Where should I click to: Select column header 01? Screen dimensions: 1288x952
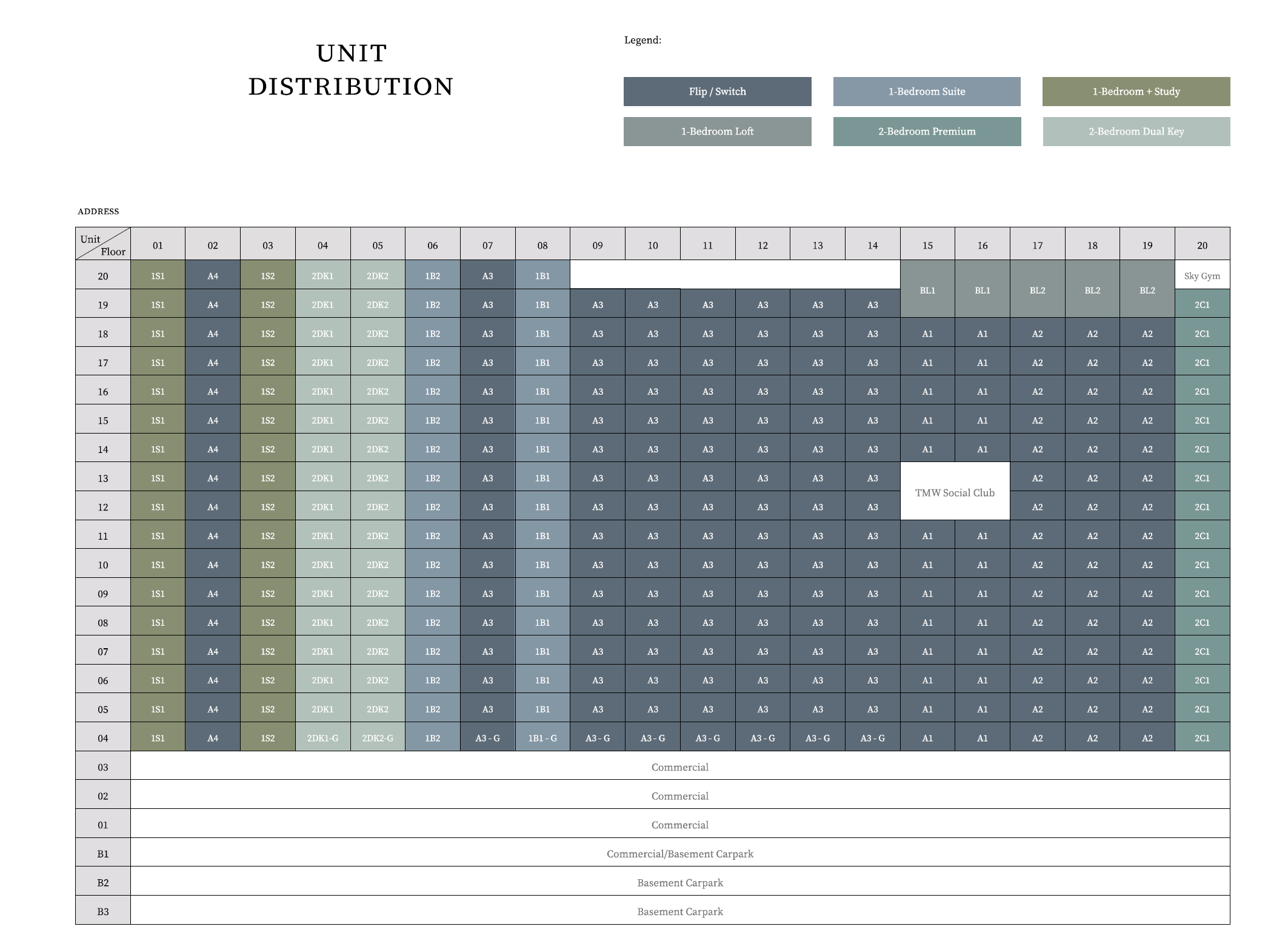click(x=158, y=245)
